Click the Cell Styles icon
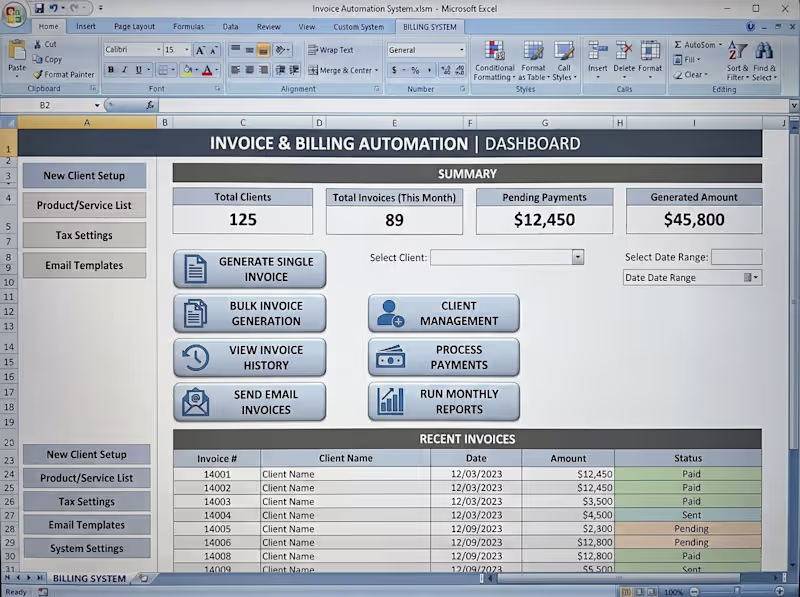This screenshot has height=597, width=800. pos(564,51)
